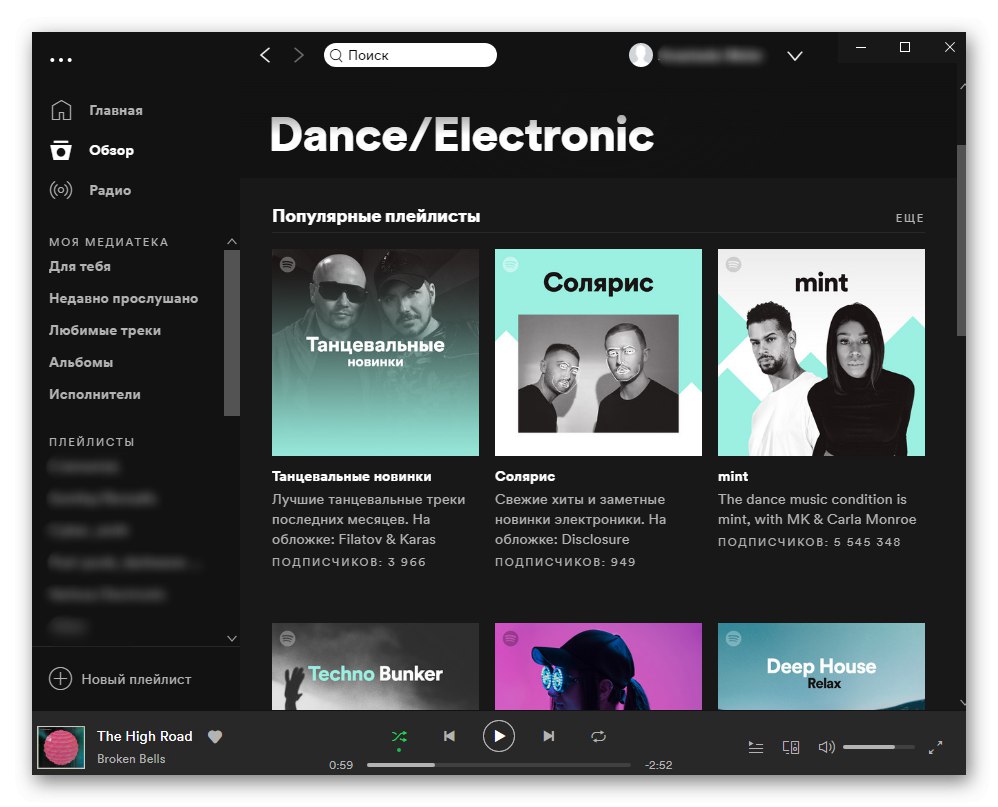Click the main content vertical scrollbar
The height and width of the screenshot is (807, 998).
click(x=961, y=241)
